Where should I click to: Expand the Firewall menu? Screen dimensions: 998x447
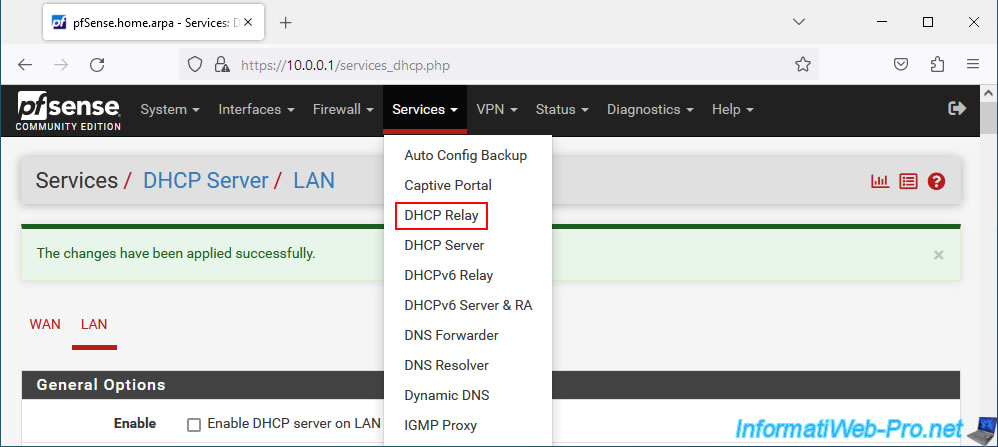(343, 110)
